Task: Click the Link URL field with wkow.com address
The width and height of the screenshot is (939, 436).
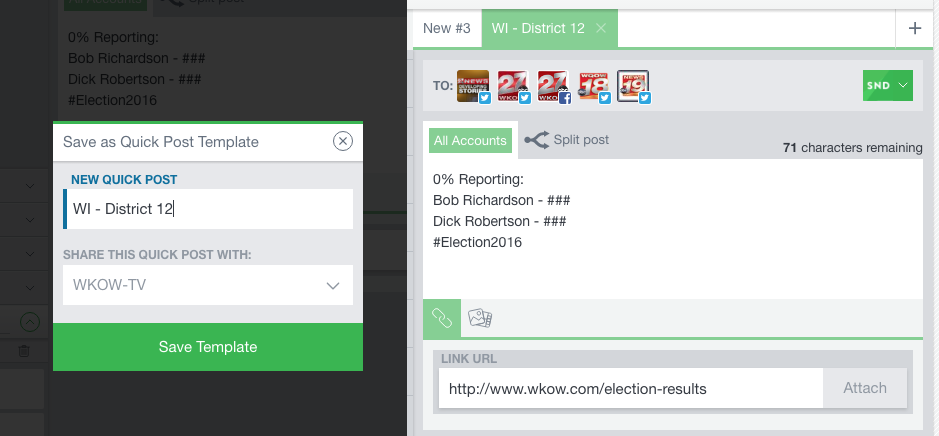Action: 631,389
